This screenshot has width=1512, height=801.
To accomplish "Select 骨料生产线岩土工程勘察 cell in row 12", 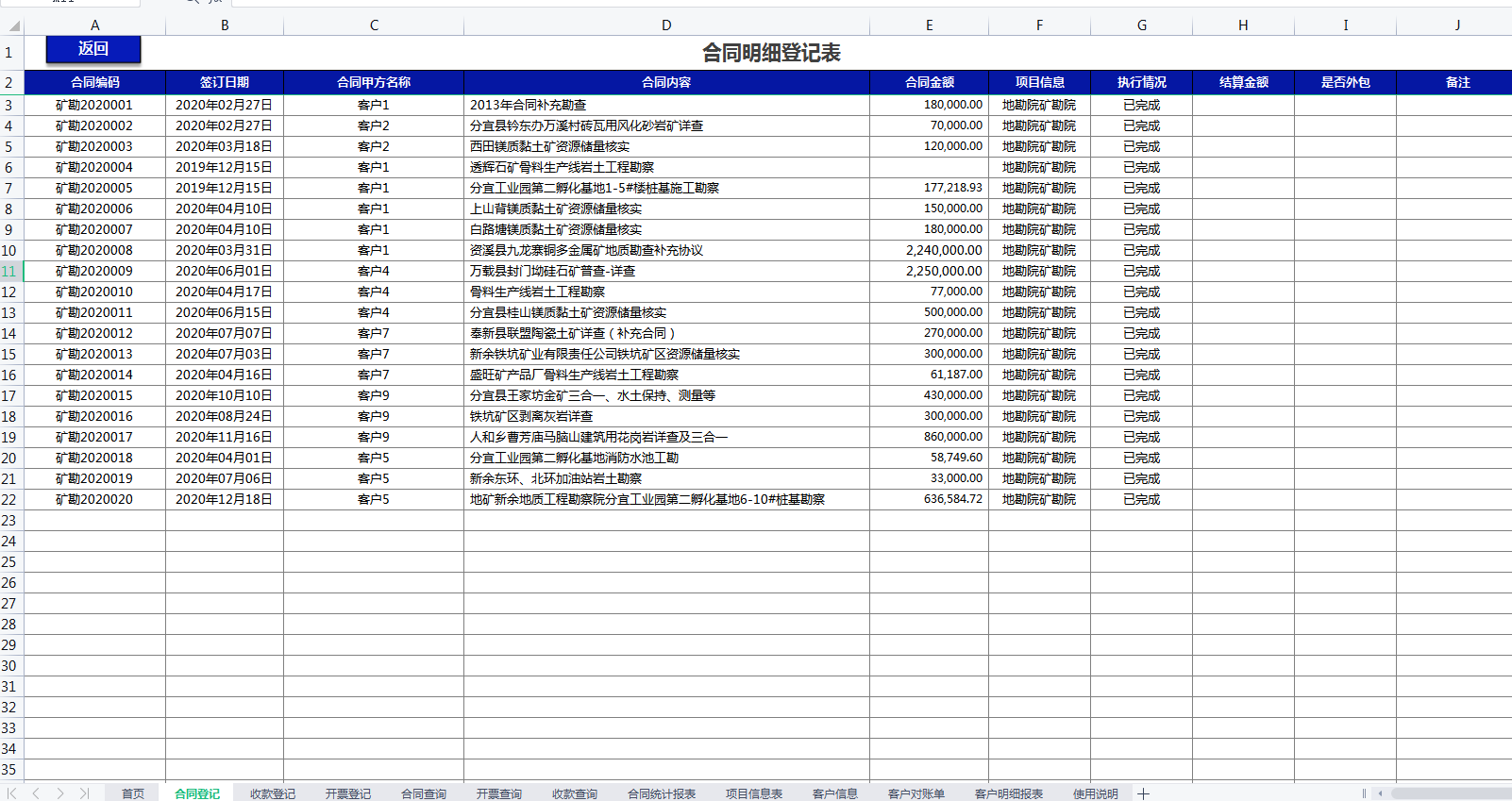I will pyautogui.click(x=666, y=292).
